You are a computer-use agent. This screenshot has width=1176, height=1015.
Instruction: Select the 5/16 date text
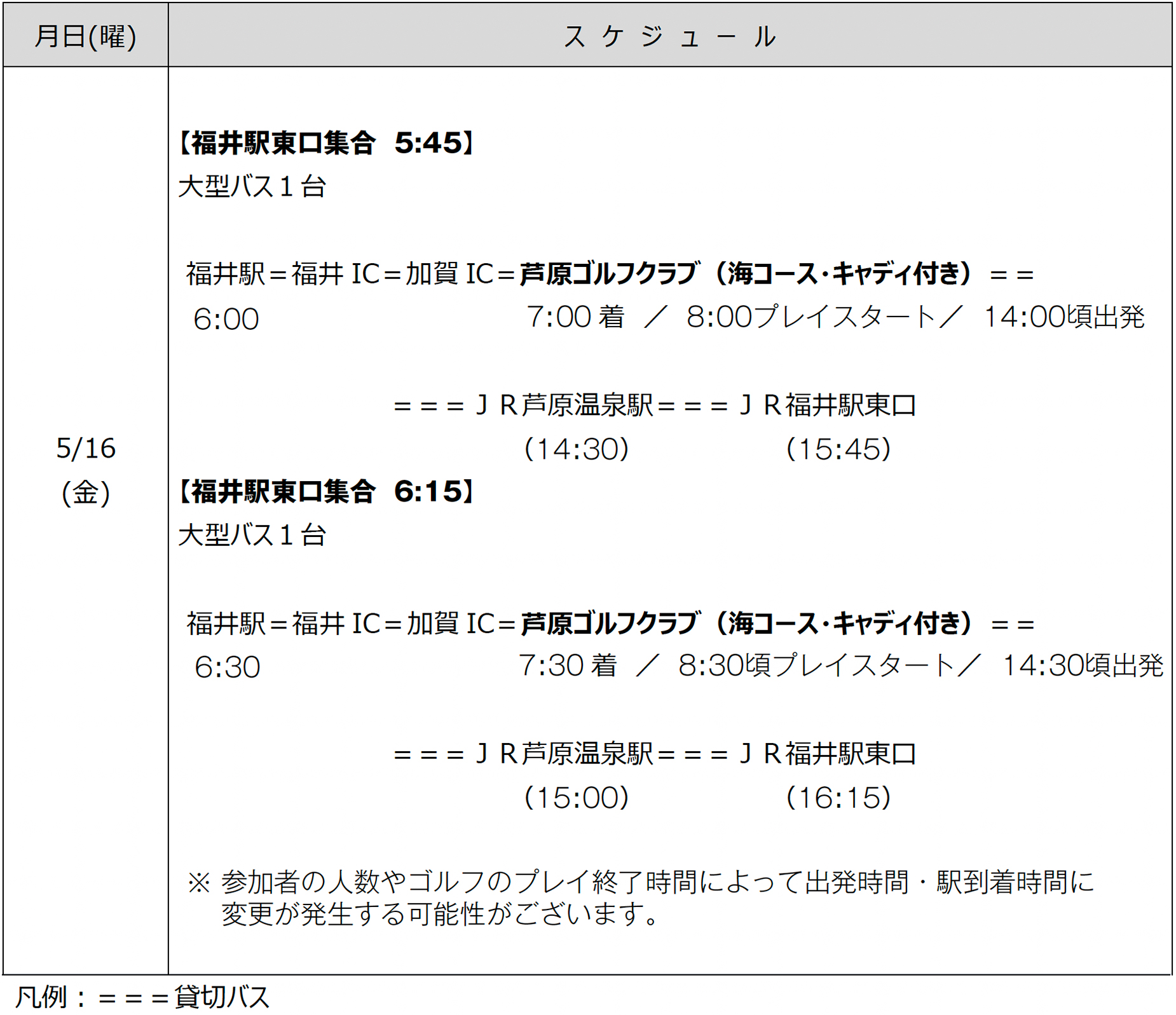tap(86, 449)
